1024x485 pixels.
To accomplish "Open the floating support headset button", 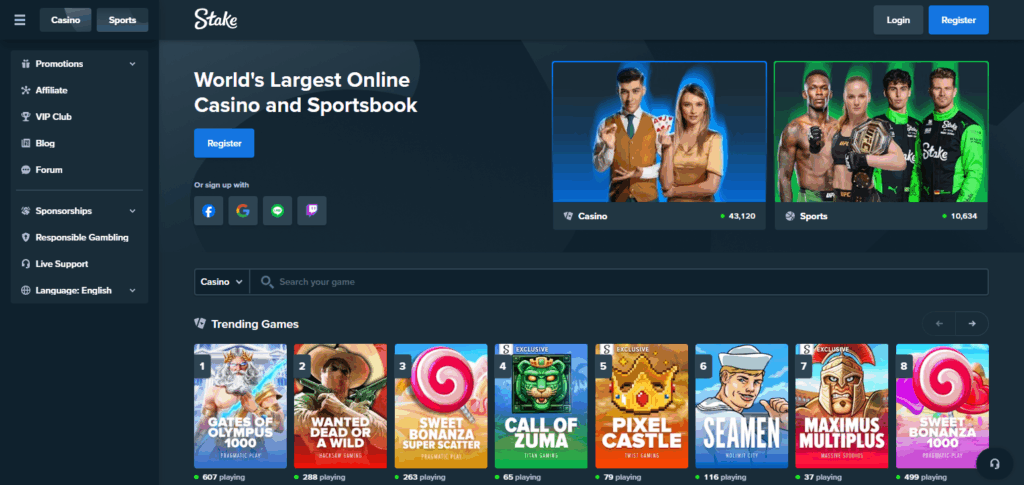I will click(x=995, y=463).
